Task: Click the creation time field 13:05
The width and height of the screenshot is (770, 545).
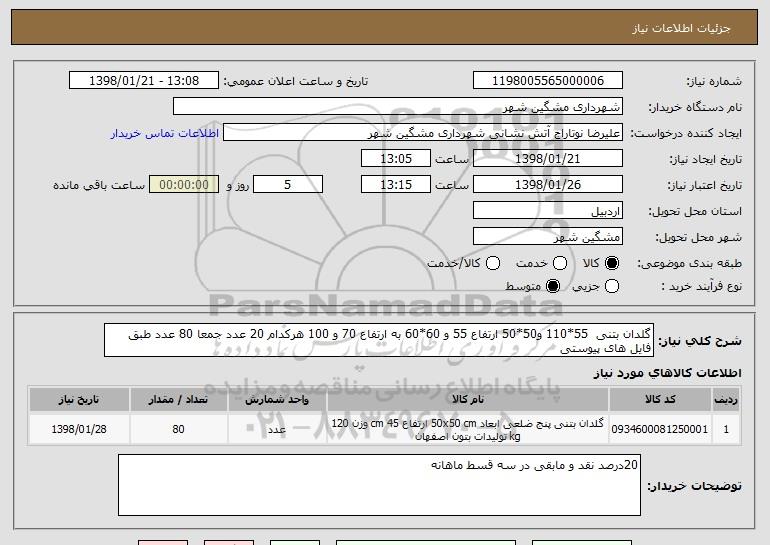Action: click(396, 159)
